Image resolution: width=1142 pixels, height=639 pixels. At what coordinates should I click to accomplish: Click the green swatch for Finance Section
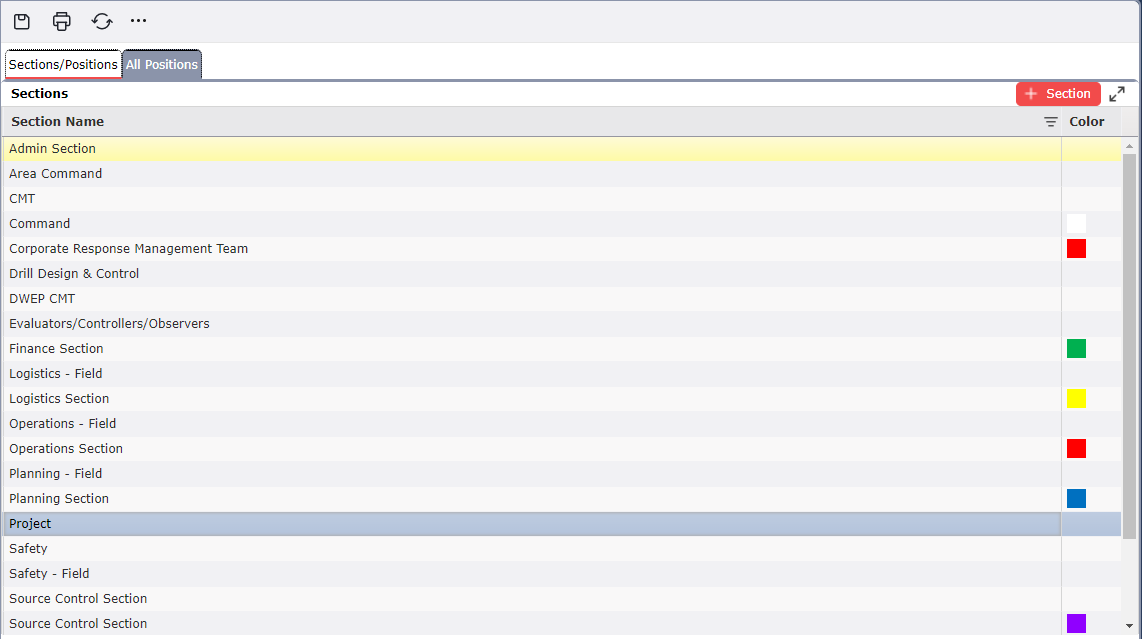click(x=1076, y=349)
